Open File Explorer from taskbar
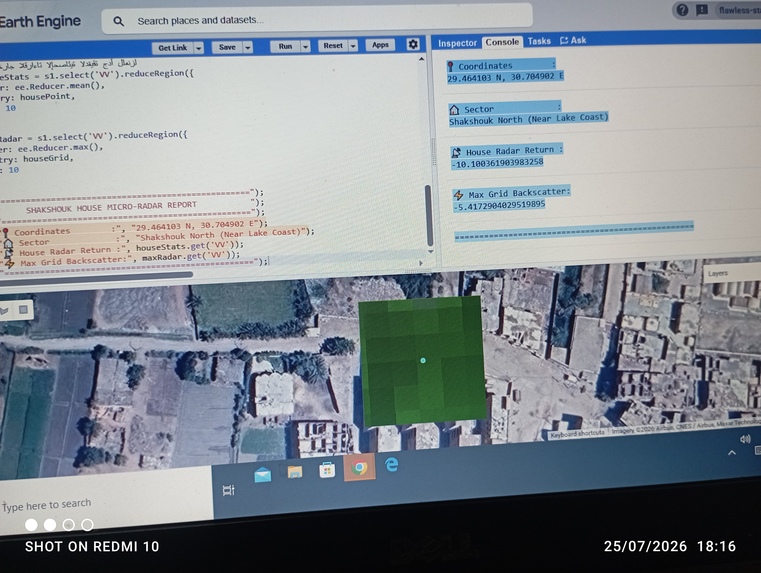 [x=295, y=472]
